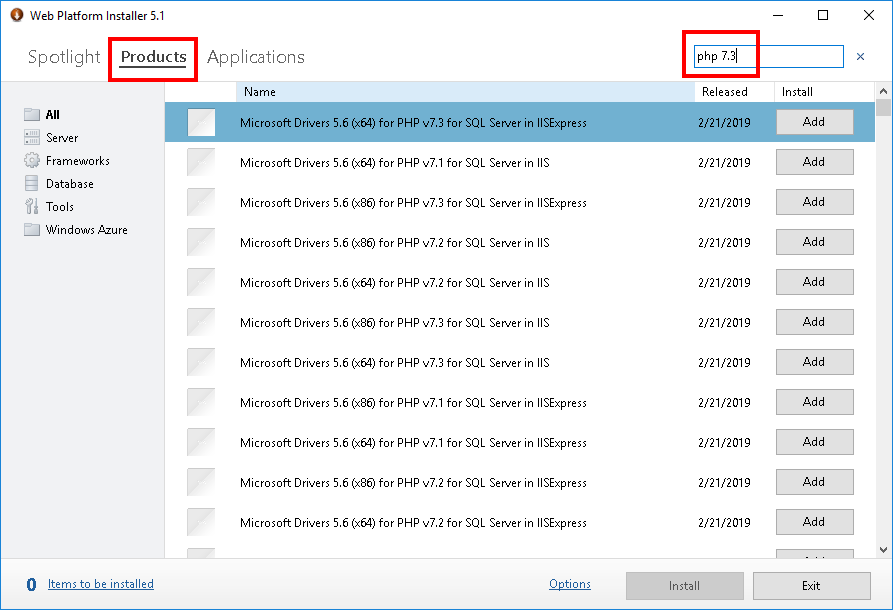Click the scrollbar up arrow
Screen dimensions: 893x610
click(x=883, y=91)
